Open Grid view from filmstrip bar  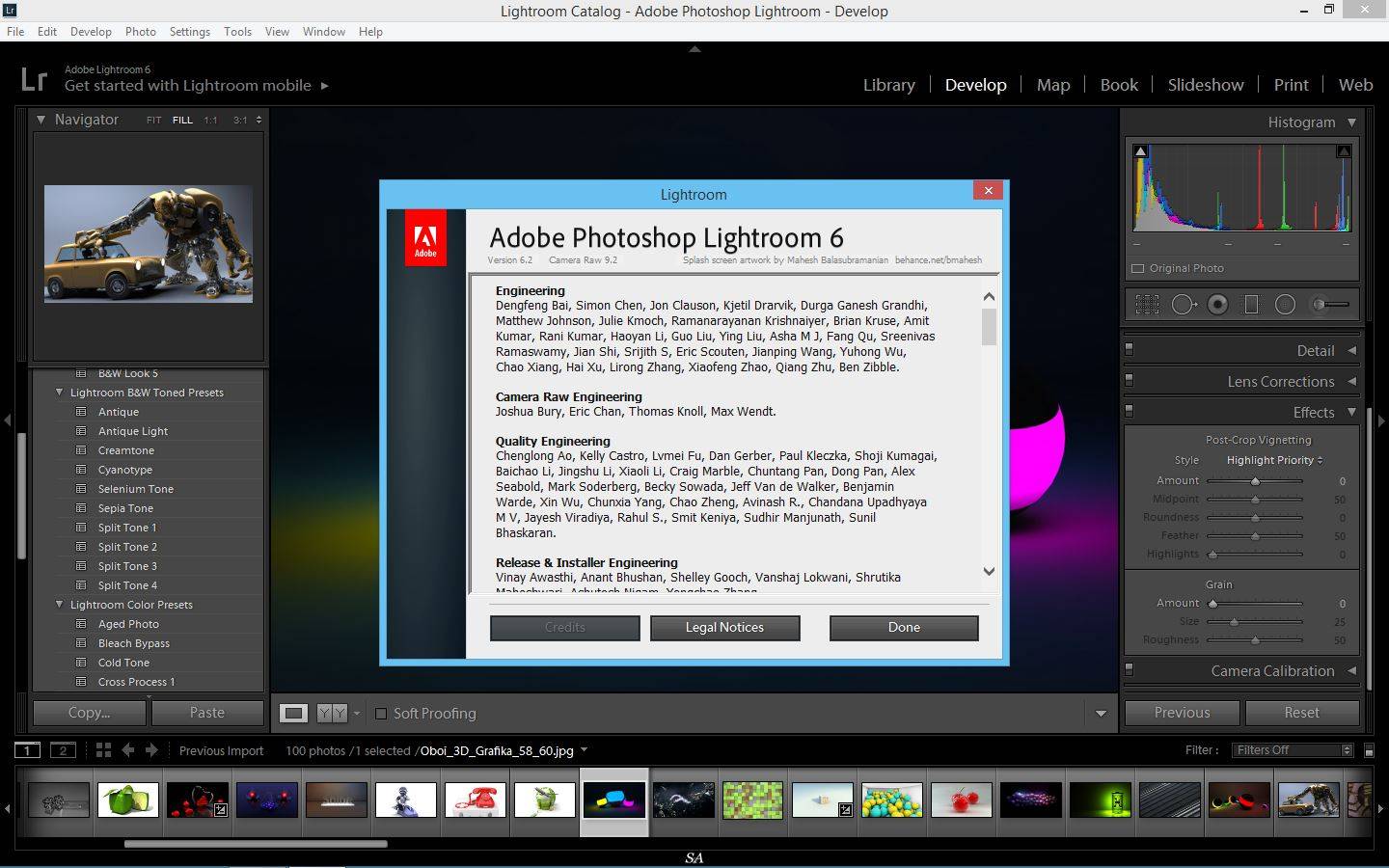click(103, 749)
